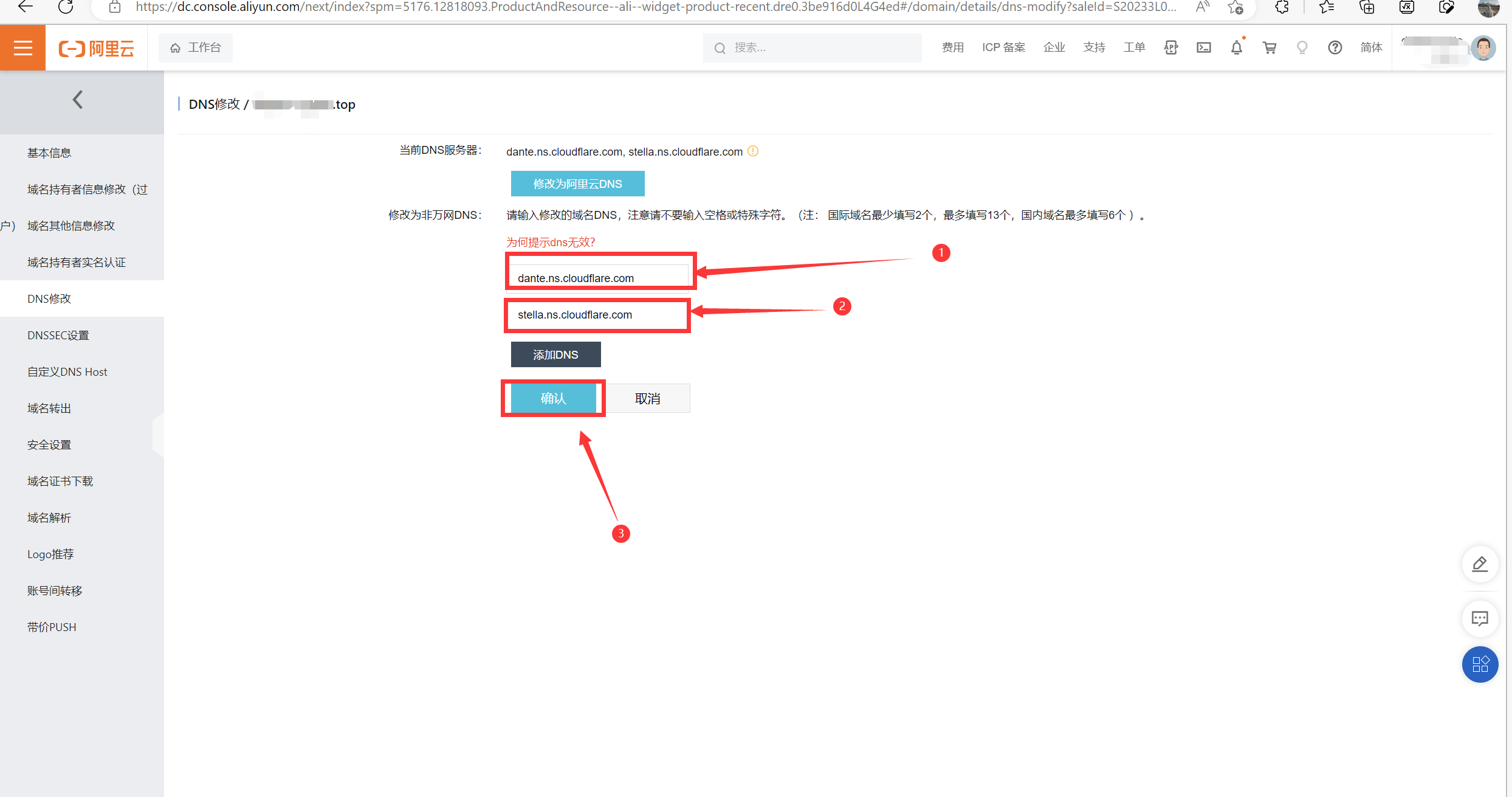Collapse the sidebar with the back chevron
Image resolution: width=1512 pixels, height=797 pixels.
78,100
